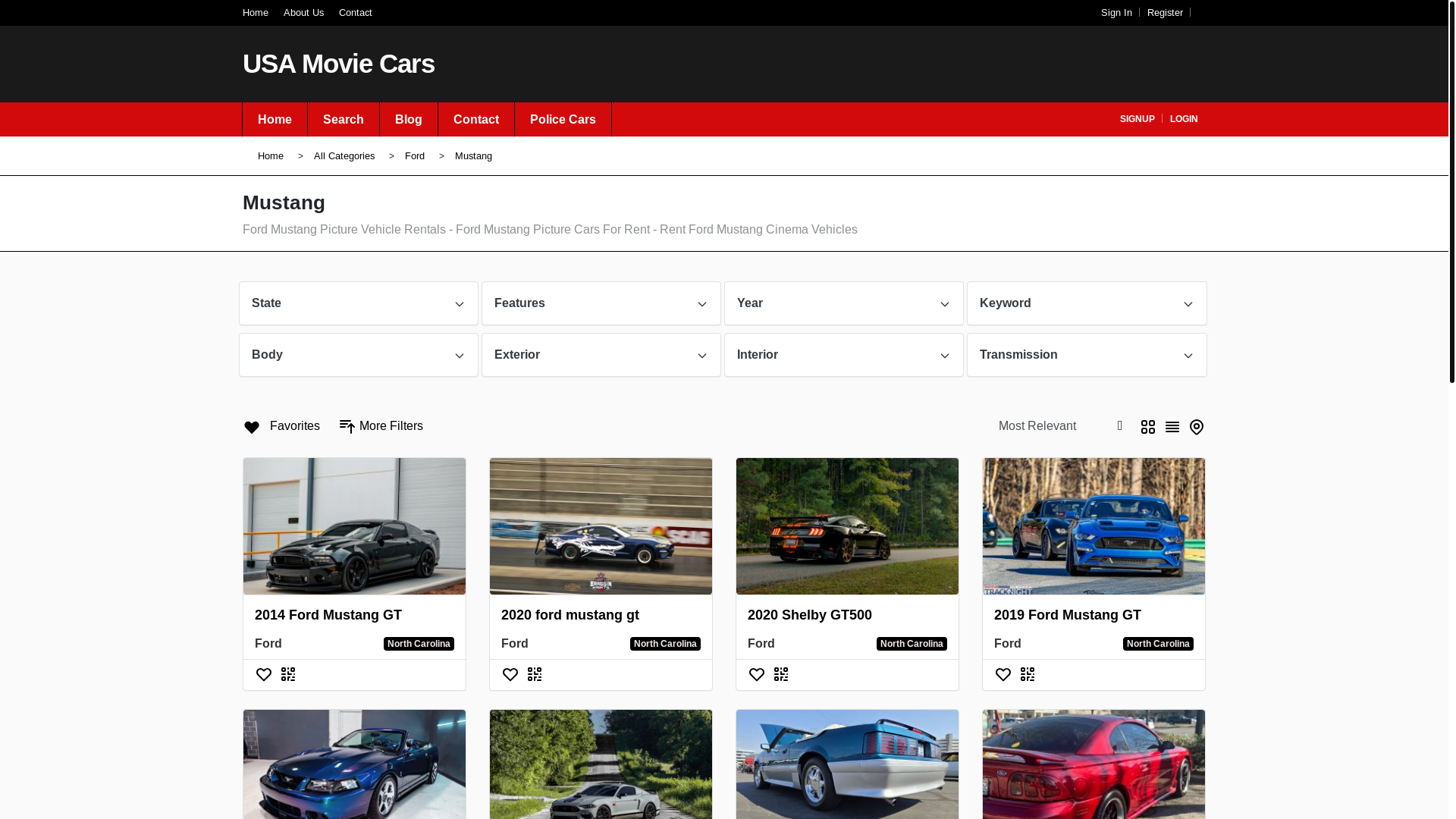Open Police Cars menu item
This screenshot has height=819, width=1456.
(x=563, y=120)
